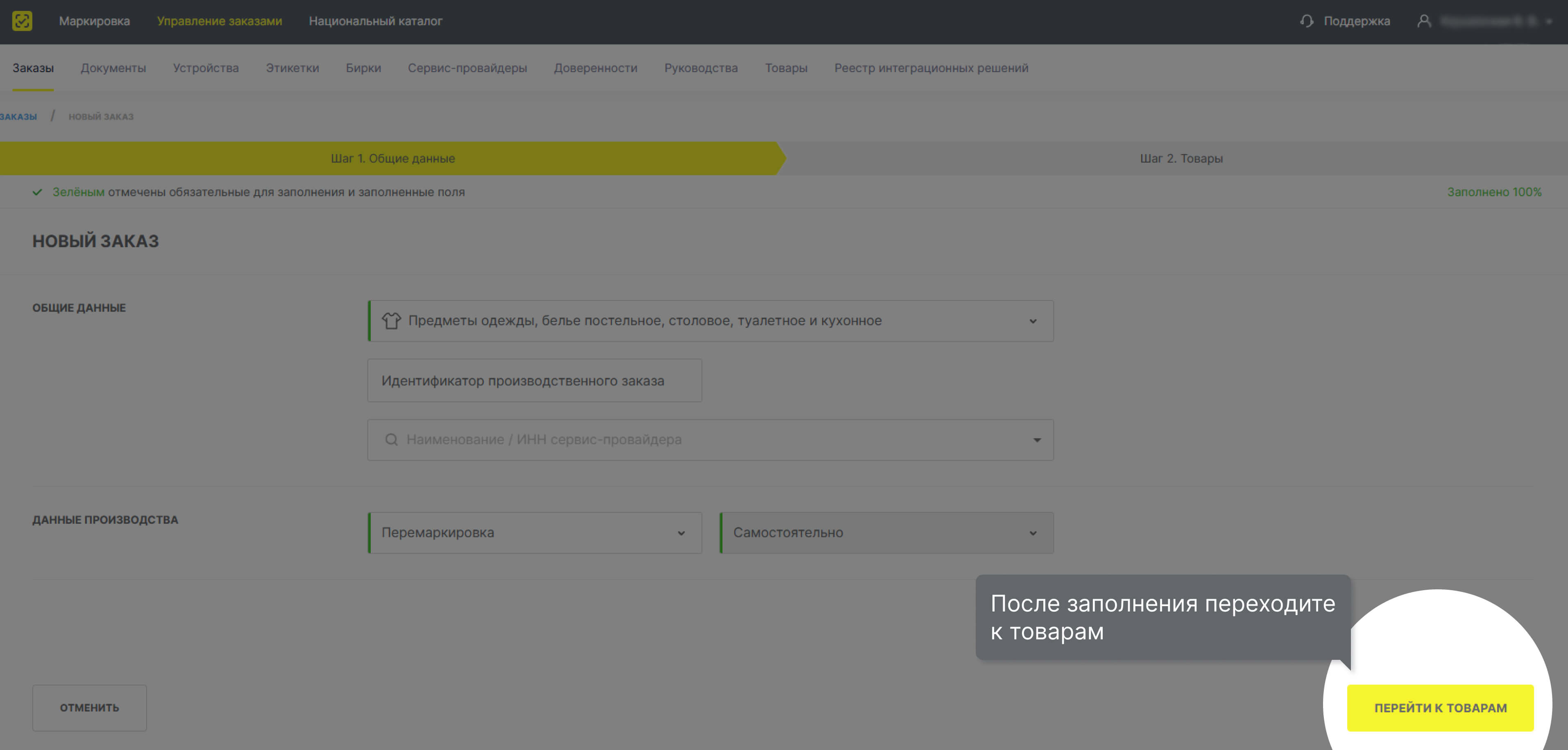Image resolution: width=1568 pixels, height=750 pixels.
Task: Expand the product category dropdown arrow
Action: pyautogui.click(x=1032, y=321)
